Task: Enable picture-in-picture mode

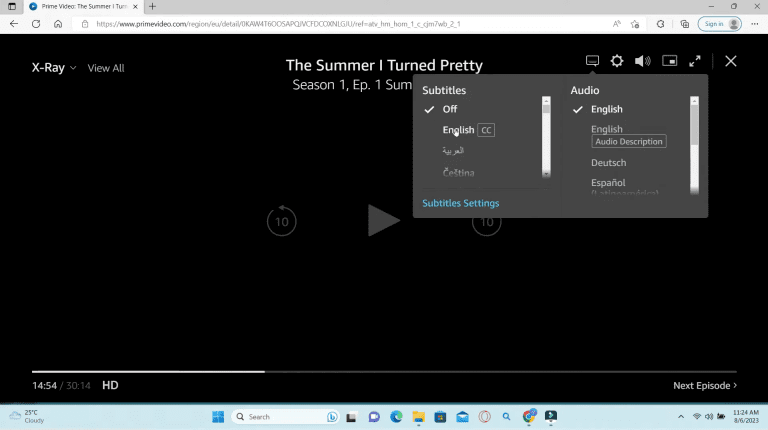Action: pos(669,61)
